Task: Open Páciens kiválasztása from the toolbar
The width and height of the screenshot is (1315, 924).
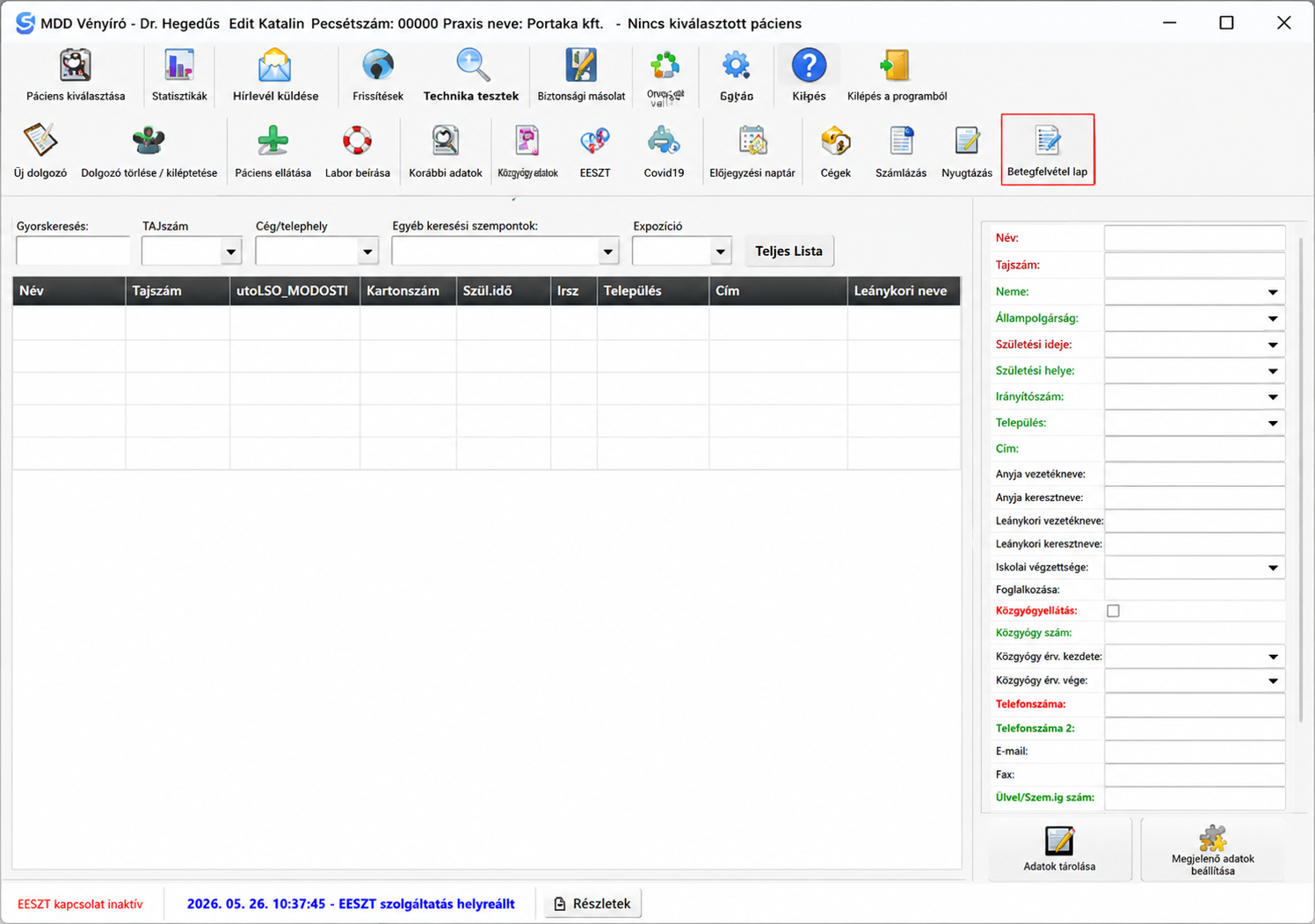Action: [x=76, y=76]
